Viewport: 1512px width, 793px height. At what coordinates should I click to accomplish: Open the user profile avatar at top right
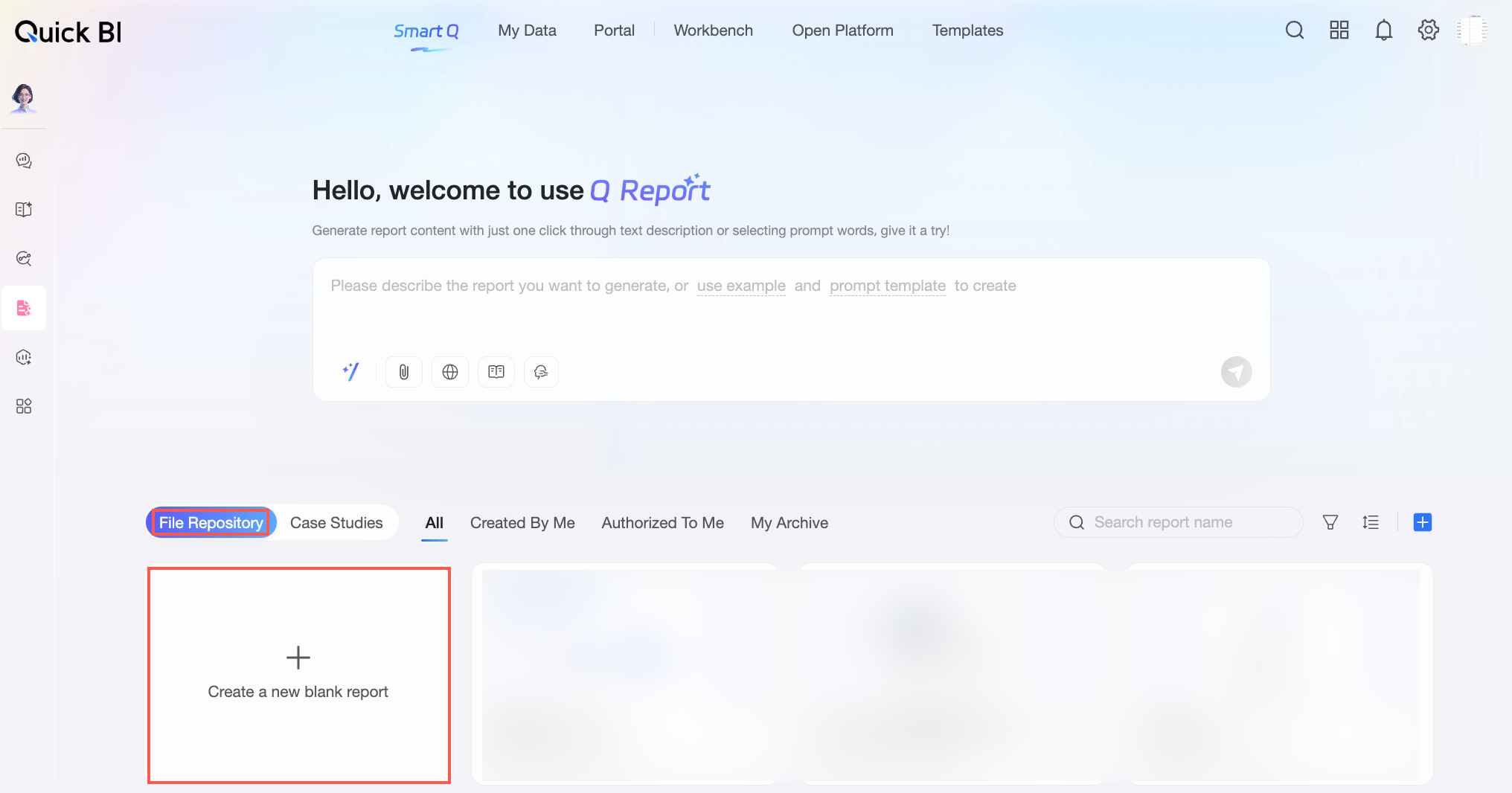(x=1473, y=30)
